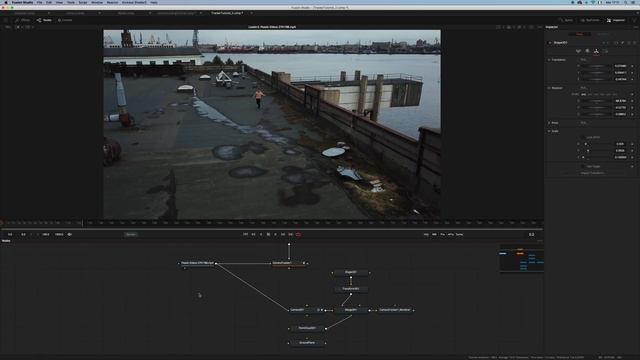Toggle keyframe diamond for Rotation Y
Image resolution: width=640 pixels, height=360 pixels.
click(x=632, y=108)
